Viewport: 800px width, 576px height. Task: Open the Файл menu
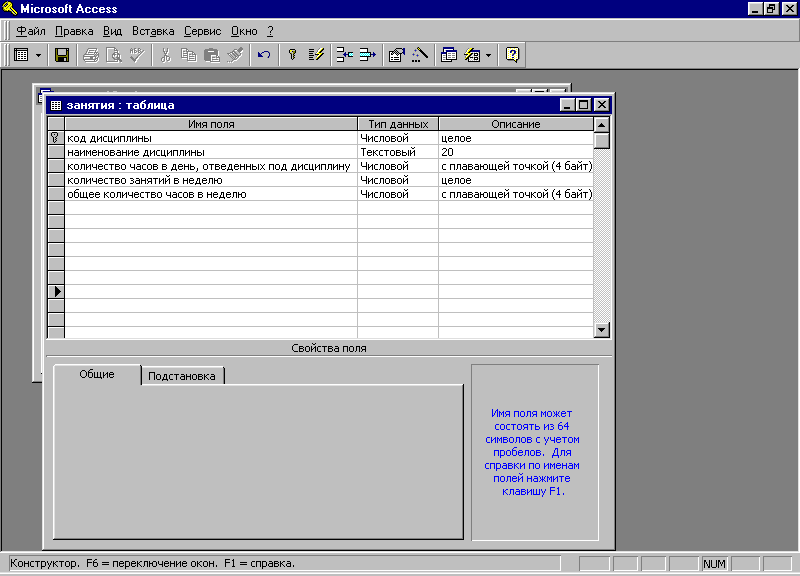pos(31,31)
